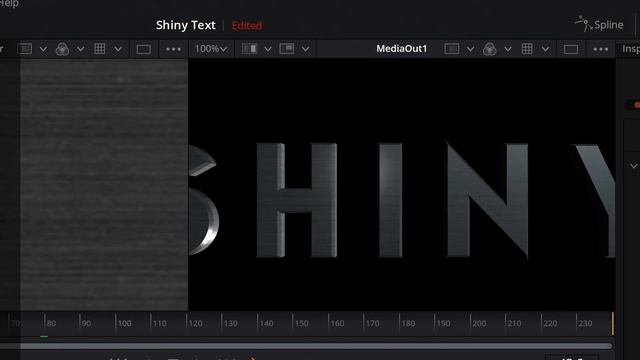Open the Help menu
Screen dimensions: 640x360
click(x=9, y=3)
